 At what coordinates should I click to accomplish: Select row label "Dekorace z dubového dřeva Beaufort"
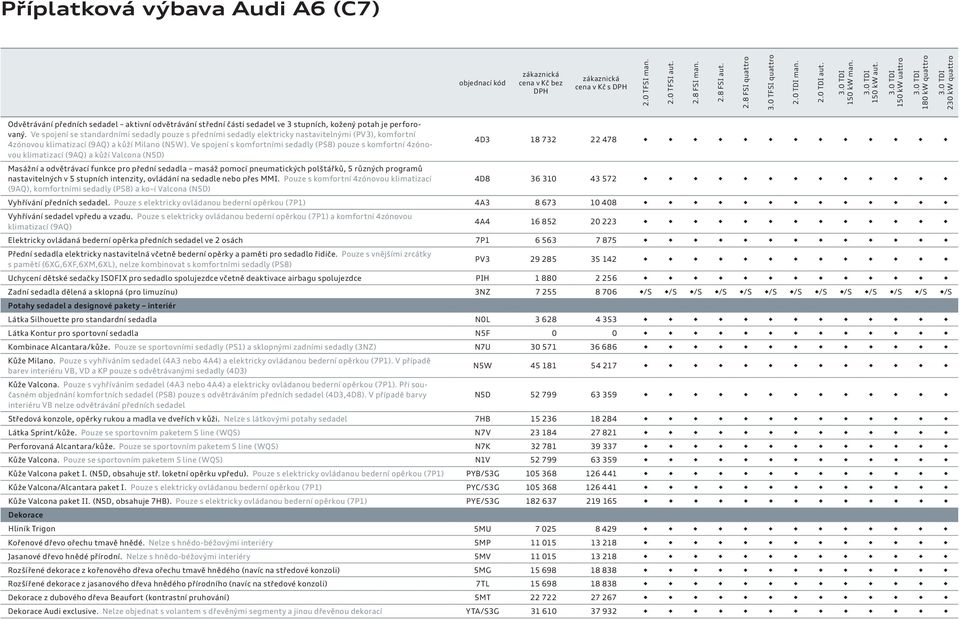click(119, 597)
